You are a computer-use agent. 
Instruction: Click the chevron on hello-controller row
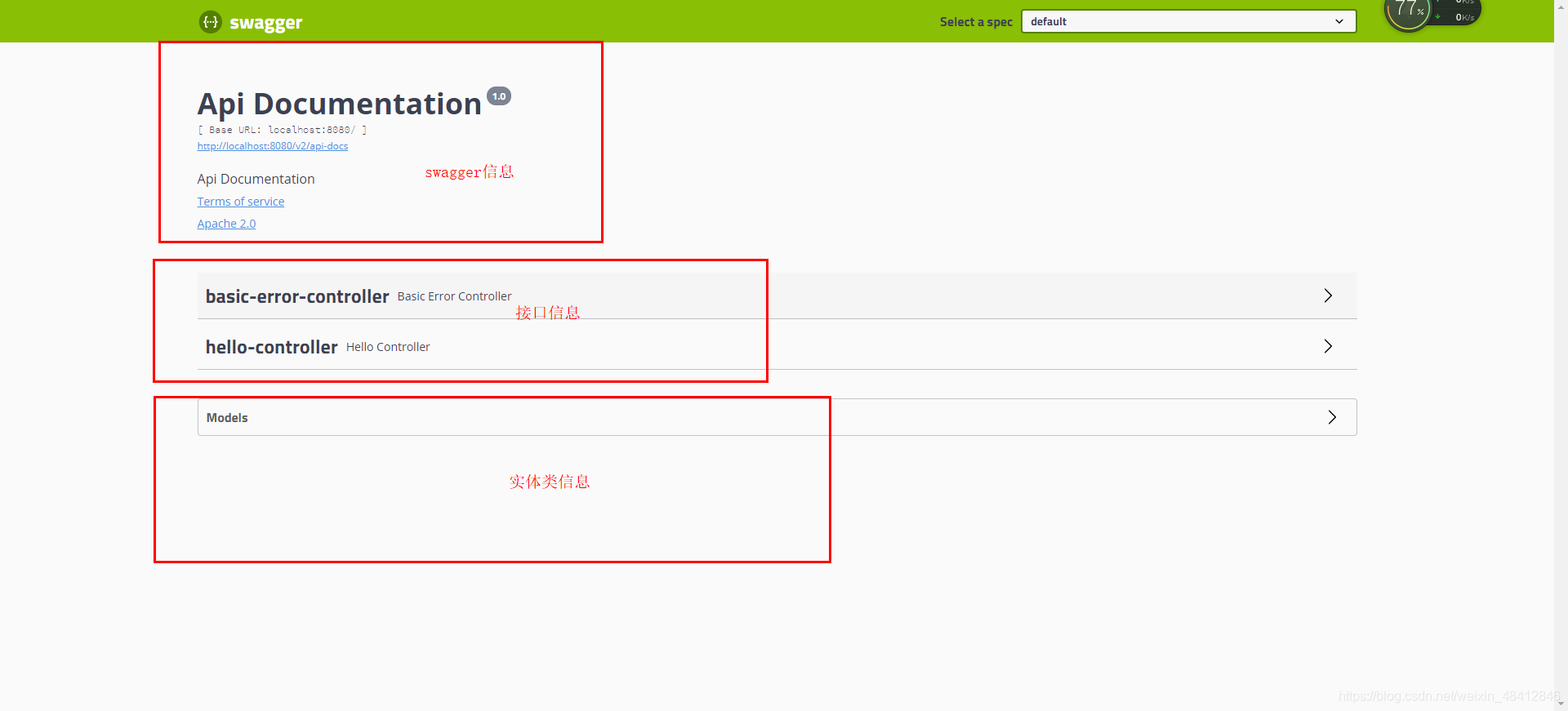1328,346
